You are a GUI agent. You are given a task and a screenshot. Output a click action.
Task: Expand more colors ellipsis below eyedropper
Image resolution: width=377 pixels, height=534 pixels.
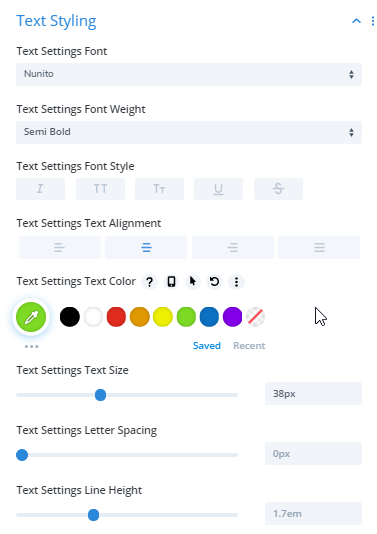tap(31, 346)
